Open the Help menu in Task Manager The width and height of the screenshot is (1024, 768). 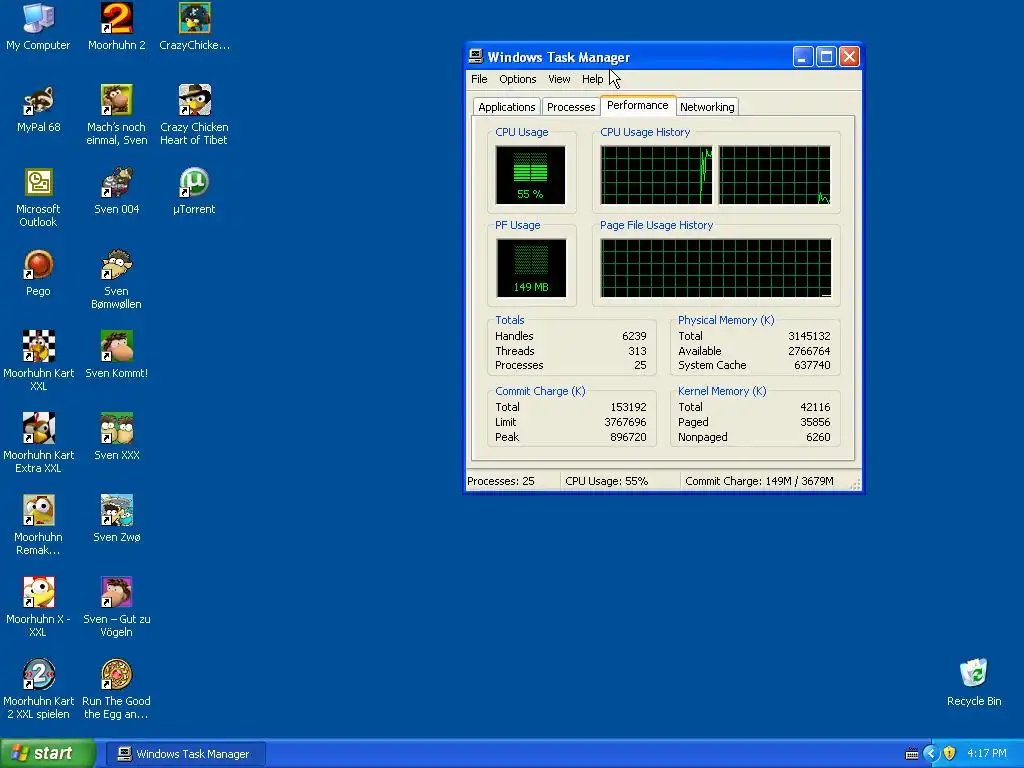[x=592, y=79]
